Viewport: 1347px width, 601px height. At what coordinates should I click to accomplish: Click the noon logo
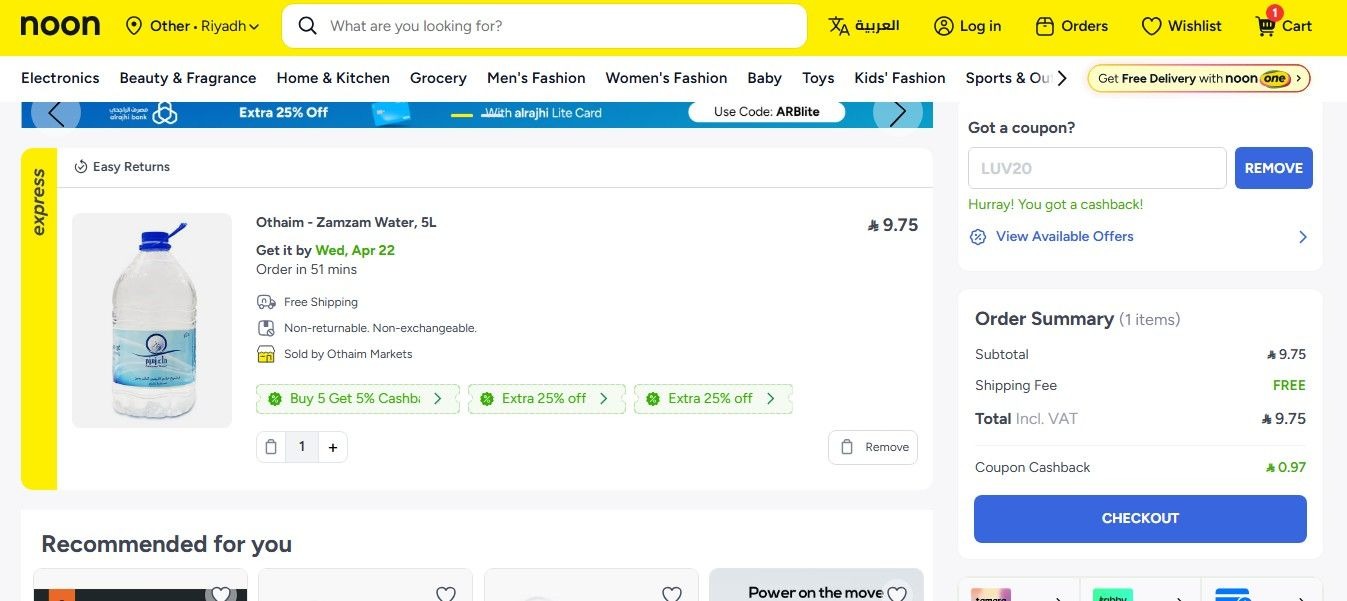pyautogui.click(x=60, y=26)
